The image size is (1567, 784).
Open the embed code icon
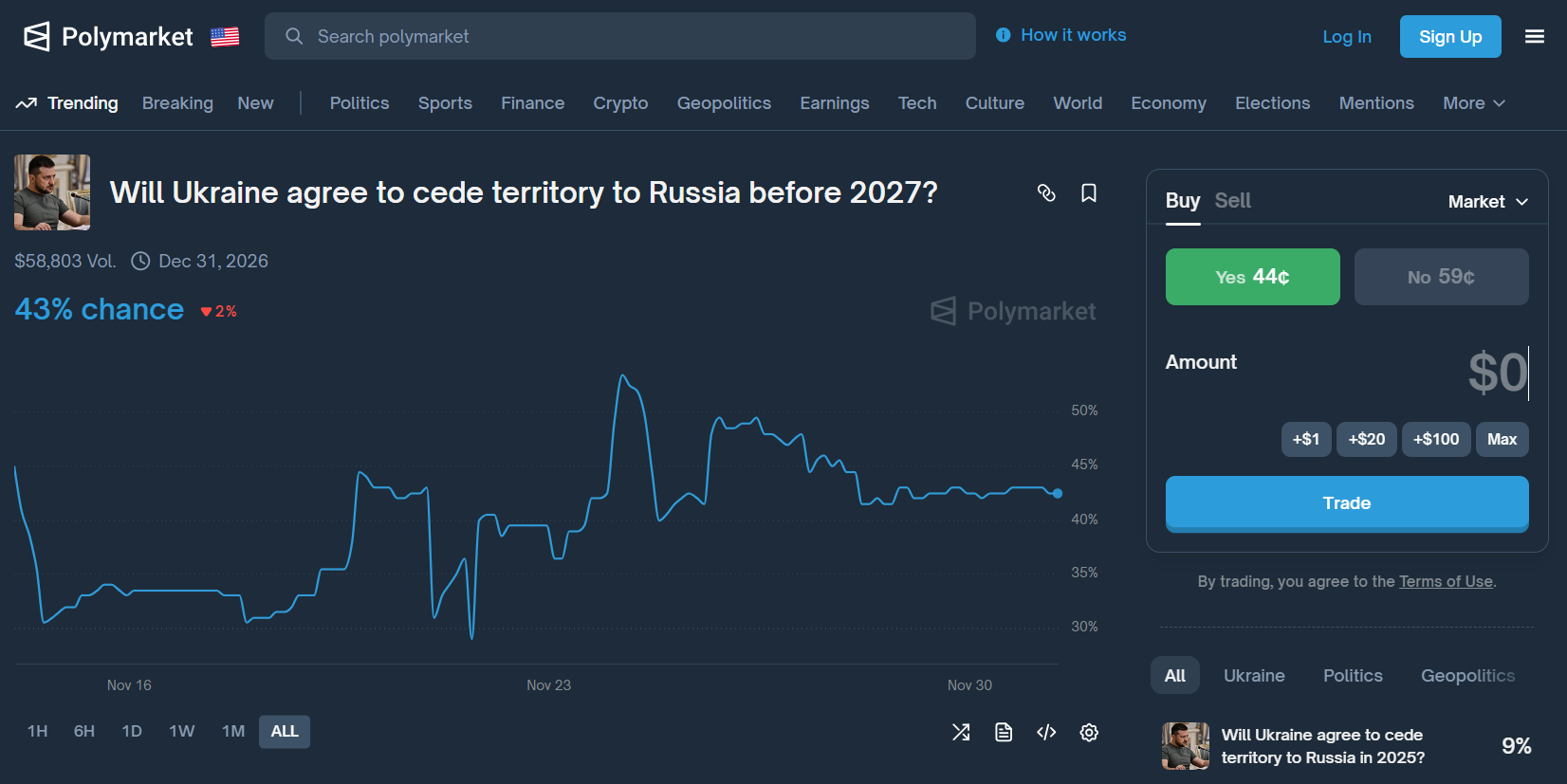click(1046, 732)
